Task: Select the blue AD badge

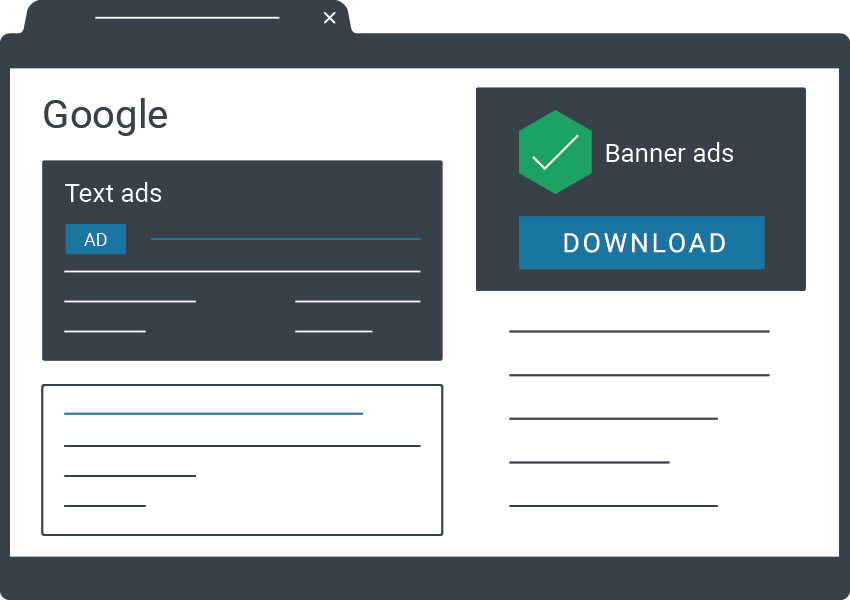Action: click(95, 239)
